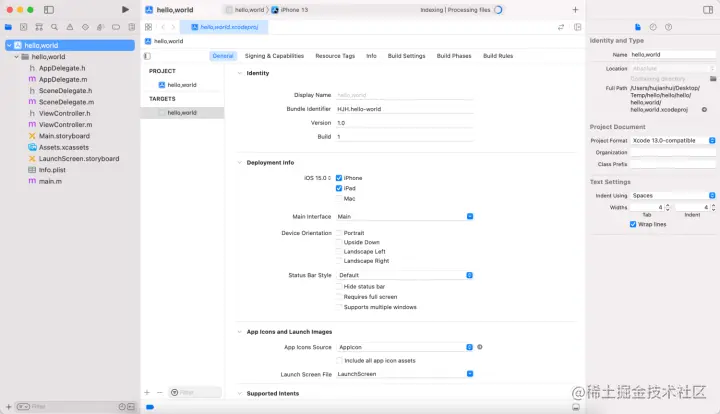The image size is (720, 414).
Task: Open the Main Interface dropdown
Action: [405, 216]
